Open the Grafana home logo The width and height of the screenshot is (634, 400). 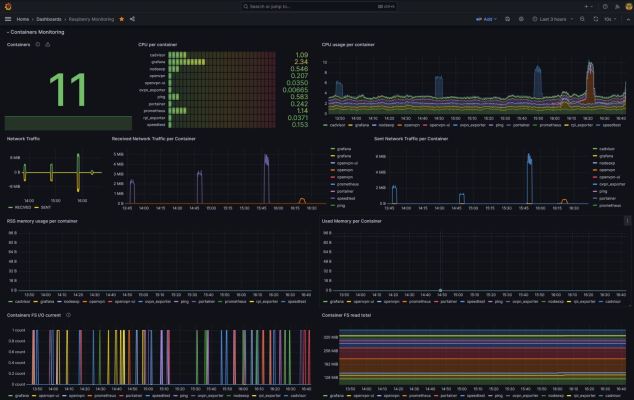pos(8,6)
